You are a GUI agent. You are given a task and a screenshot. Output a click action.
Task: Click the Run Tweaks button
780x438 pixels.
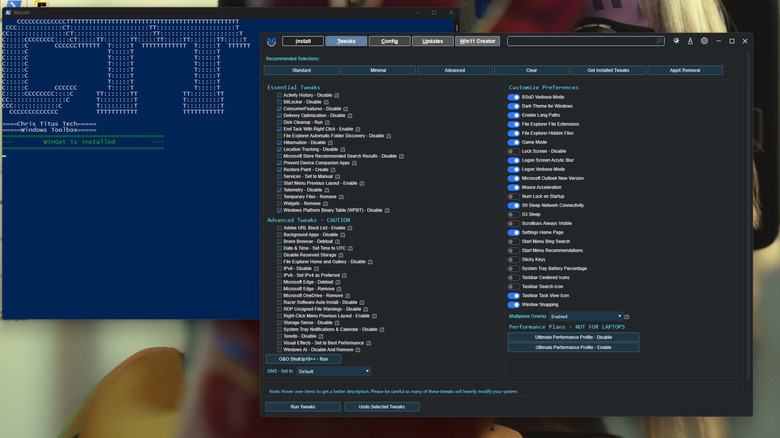303,407
